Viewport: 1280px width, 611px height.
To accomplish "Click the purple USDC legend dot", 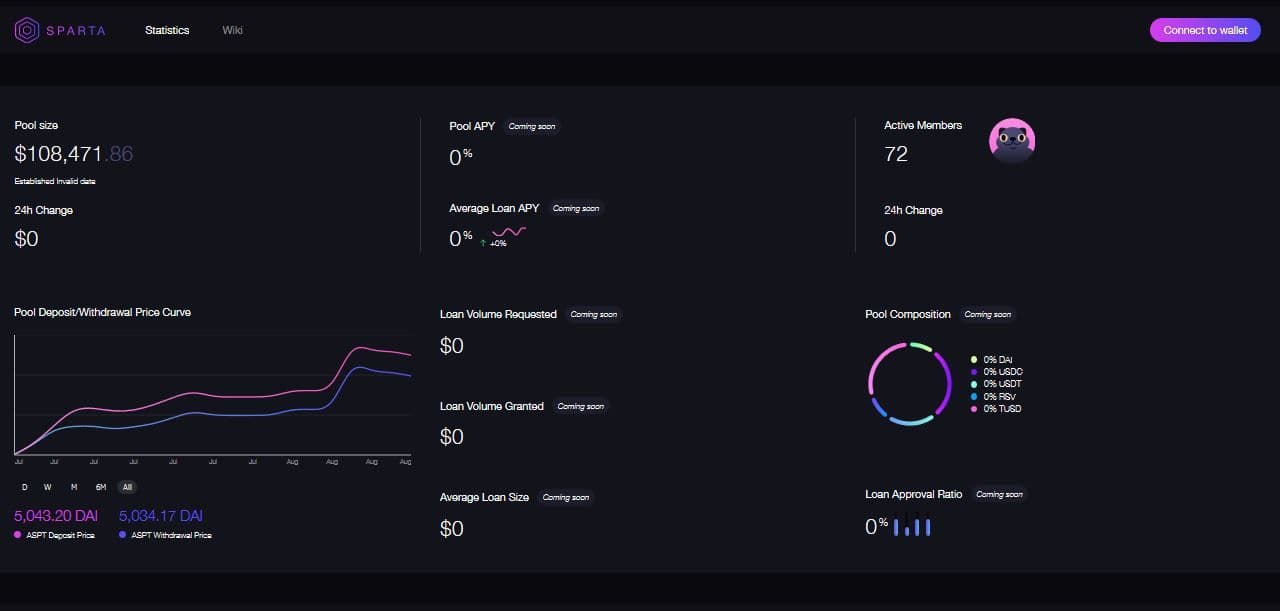I will pyautogui.click(x=974, y=372).
